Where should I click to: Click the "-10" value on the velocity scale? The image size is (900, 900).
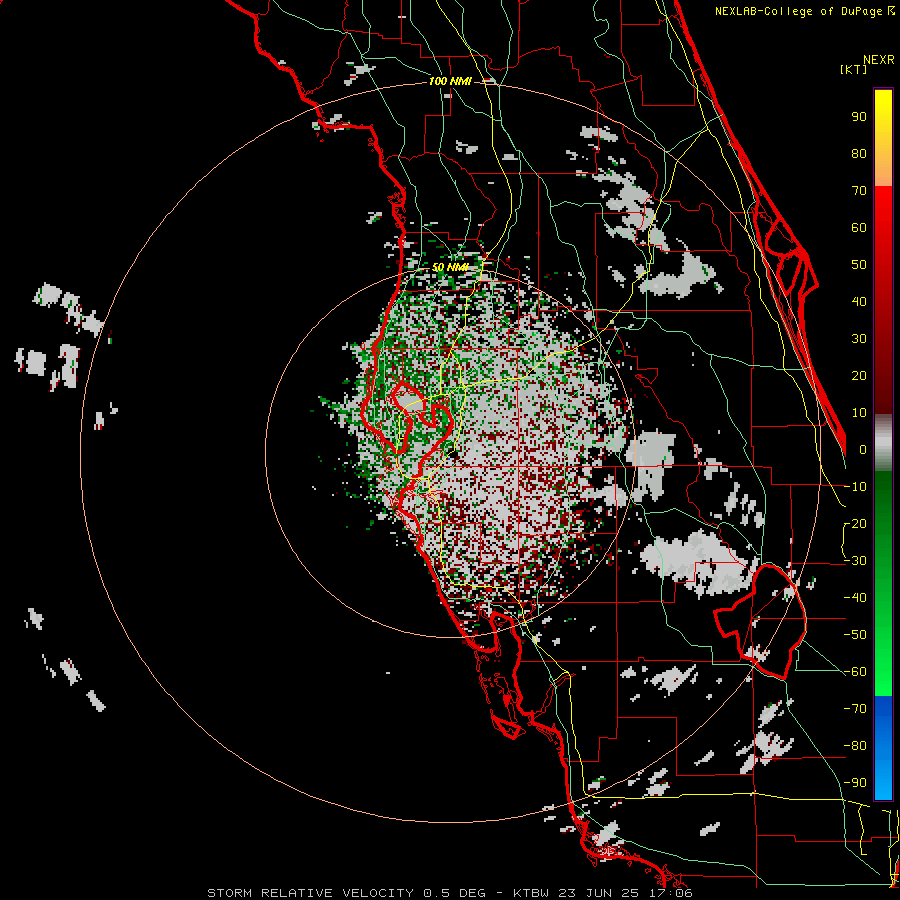tap(855, 487)
